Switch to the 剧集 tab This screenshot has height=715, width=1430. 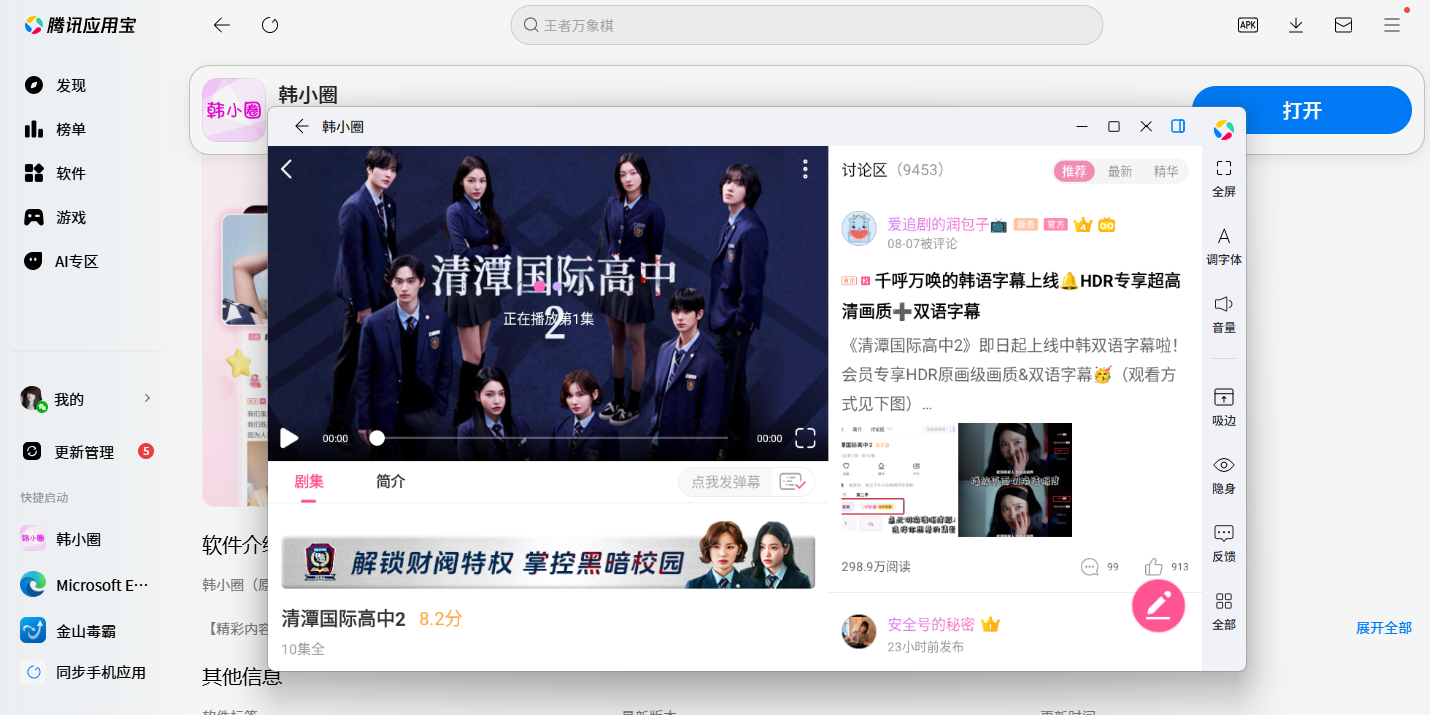309,481
